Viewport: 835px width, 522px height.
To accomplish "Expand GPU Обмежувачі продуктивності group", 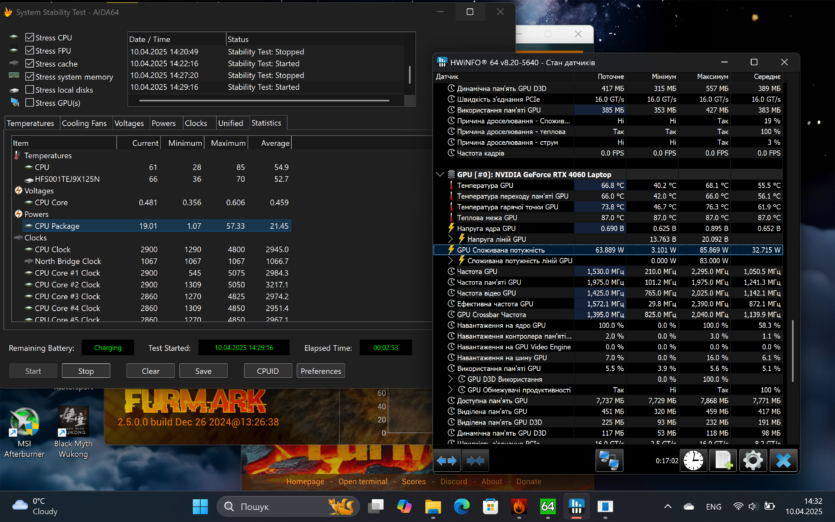I will click(x=451, y=390).
